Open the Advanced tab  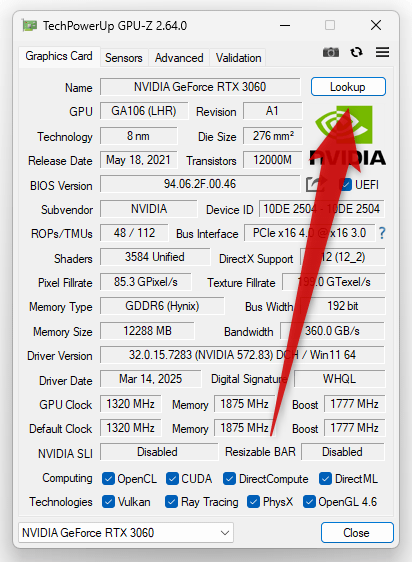[x=179, y=58]
